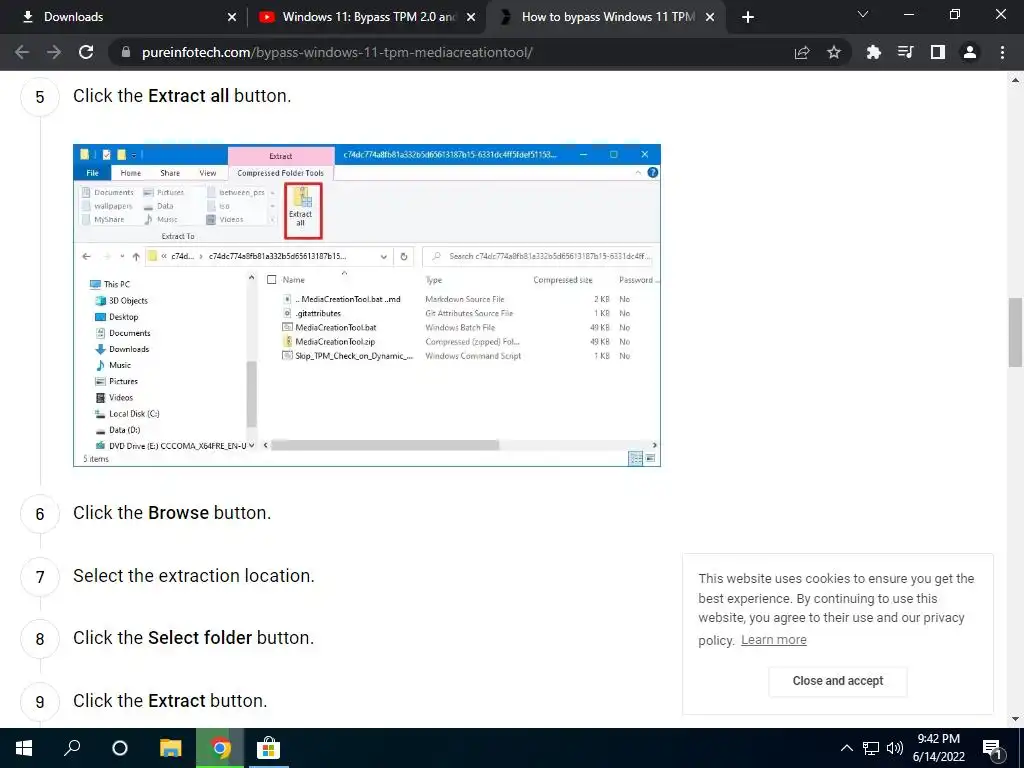This screenshot has height=768, width=1024.
Task: Open the Extensions puzzle menu
Action: click(873, 52)
